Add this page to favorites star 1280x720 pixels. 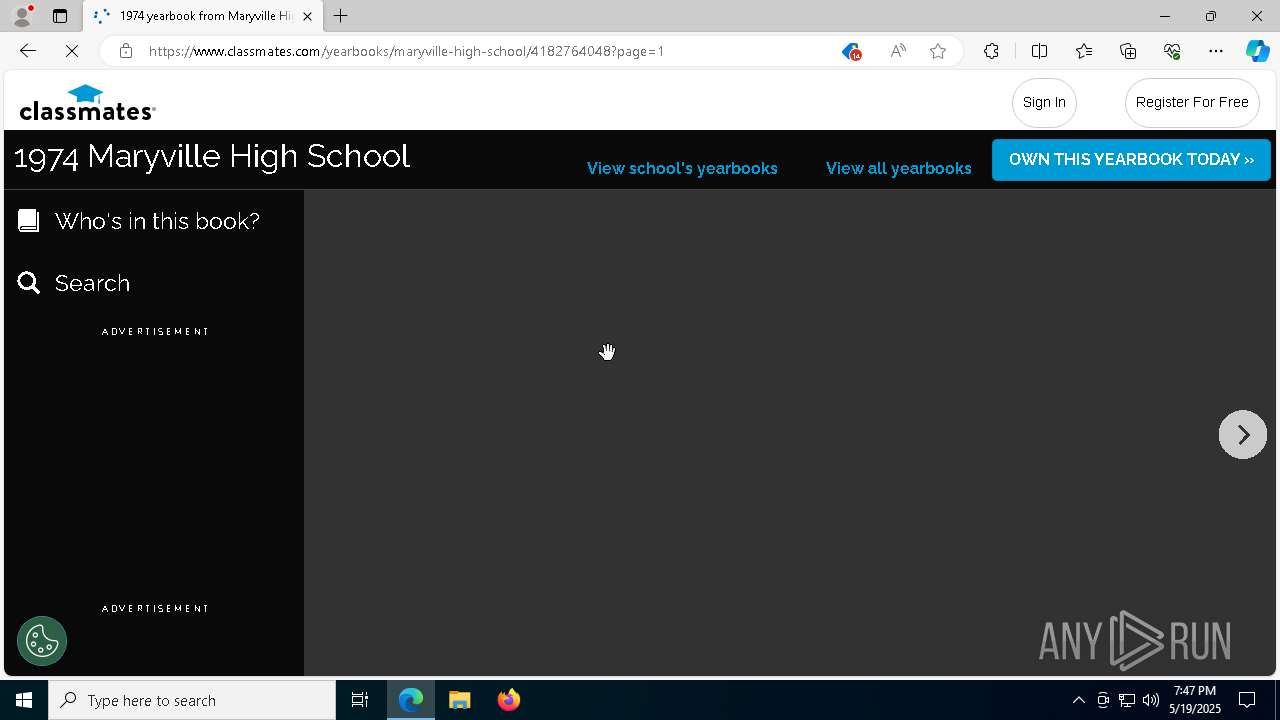tap(938, 51)
